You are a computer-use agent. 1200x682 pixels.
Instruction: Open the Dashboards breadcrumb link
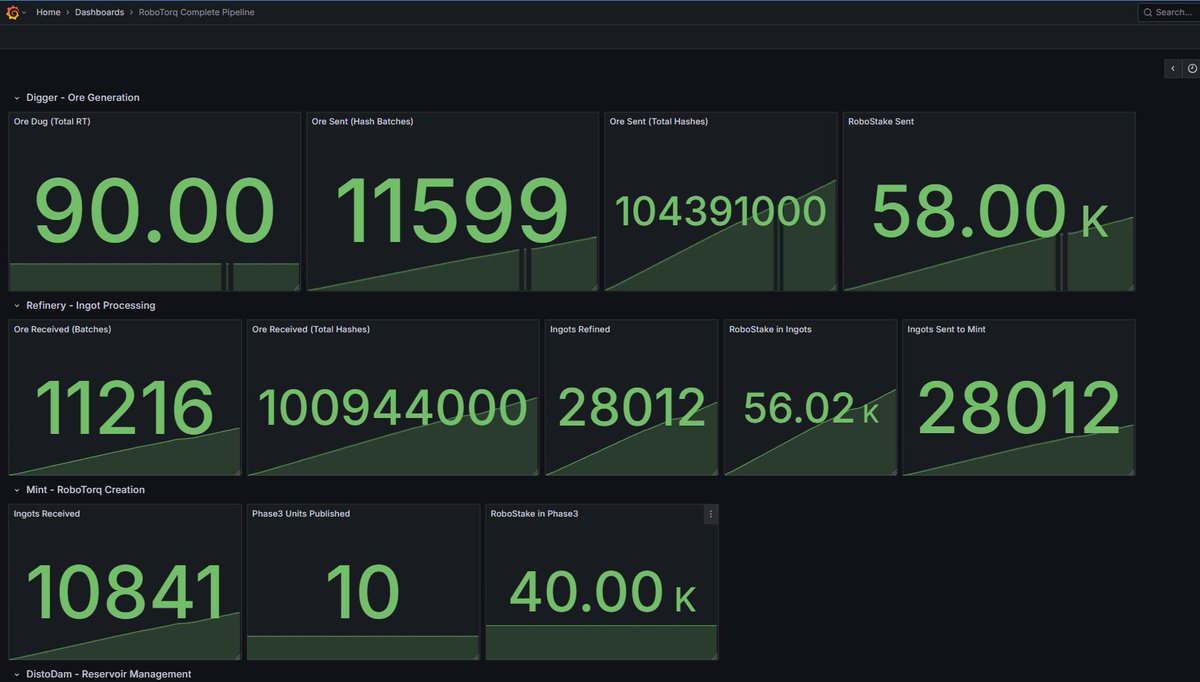pyautogui.click(x=99, y=12)
